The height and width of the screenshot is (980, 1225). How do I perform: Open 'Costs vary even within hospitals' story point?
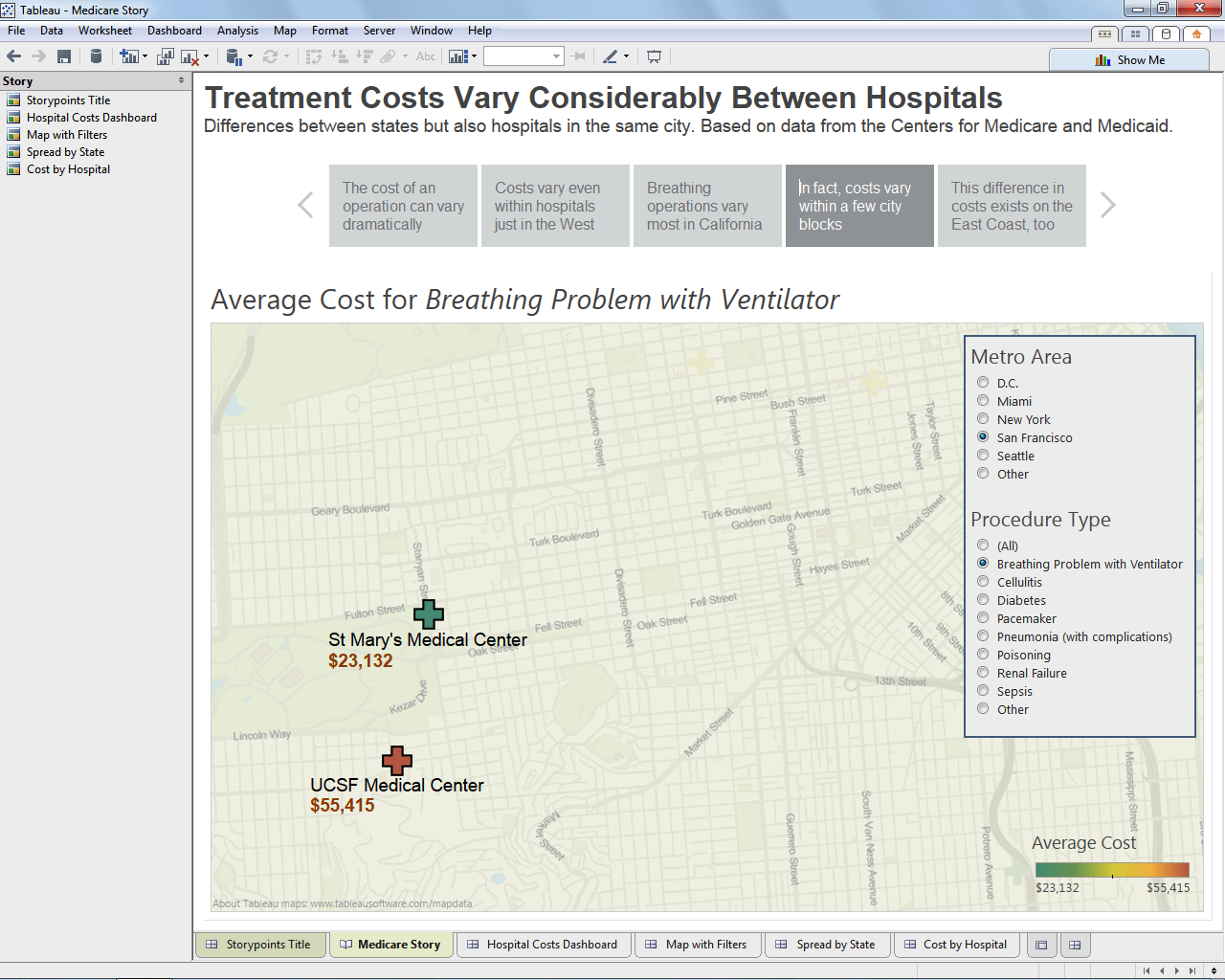[555, 206]
